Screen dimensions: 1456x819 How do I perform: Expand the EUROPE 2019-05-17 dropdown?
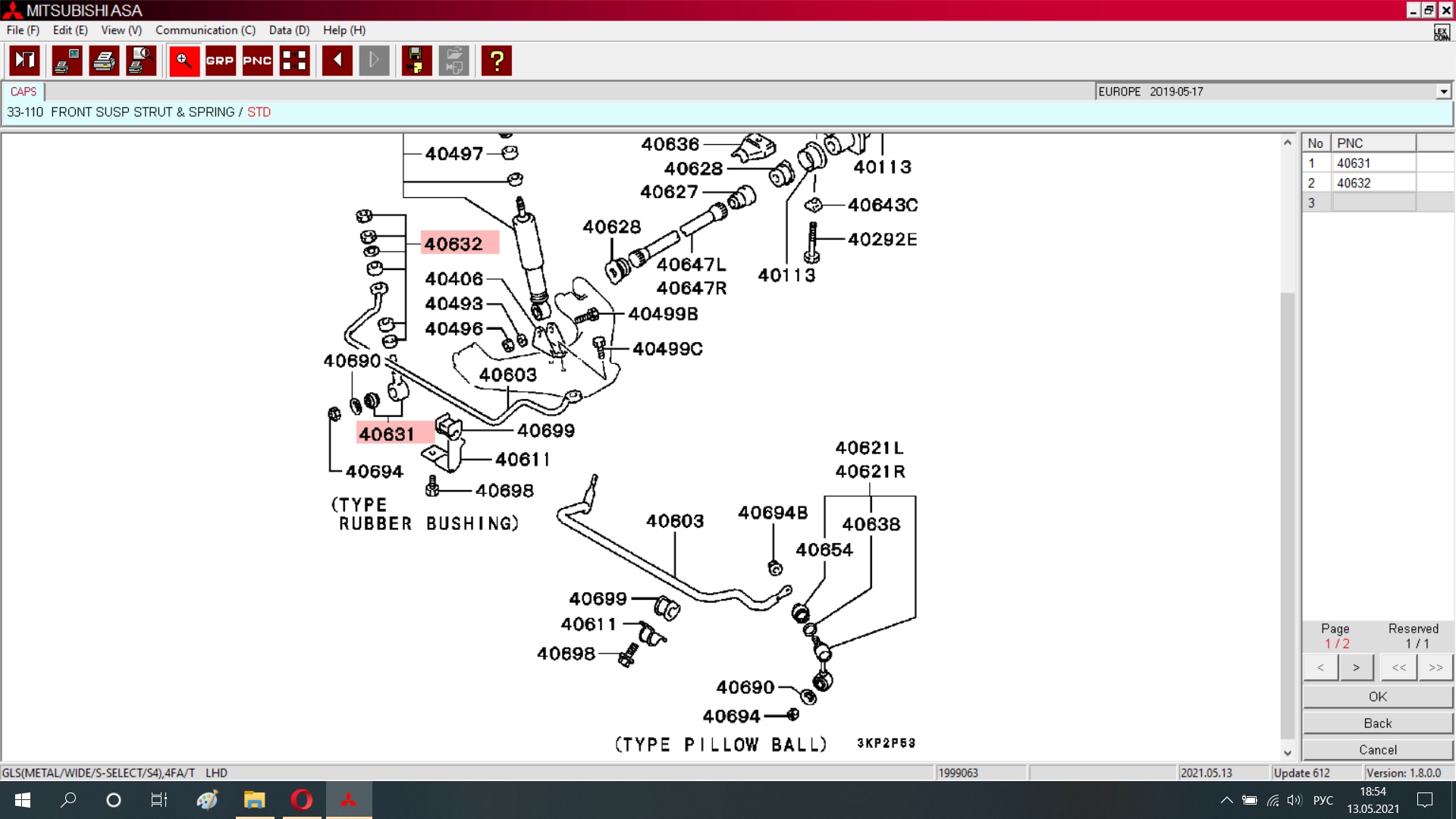1443,92
